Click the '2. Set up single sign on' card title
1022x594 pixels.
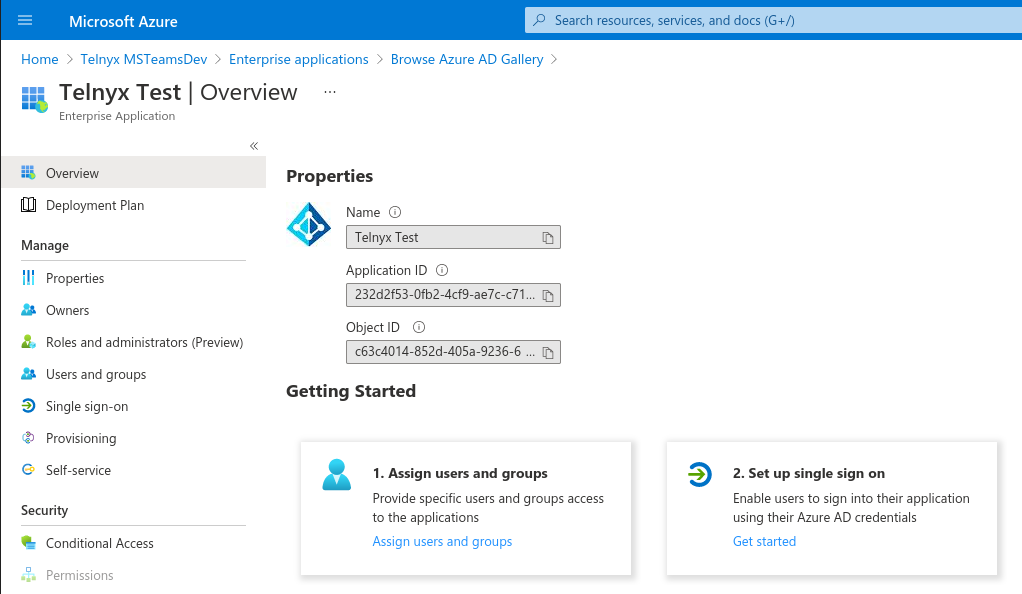pos(809,473)
